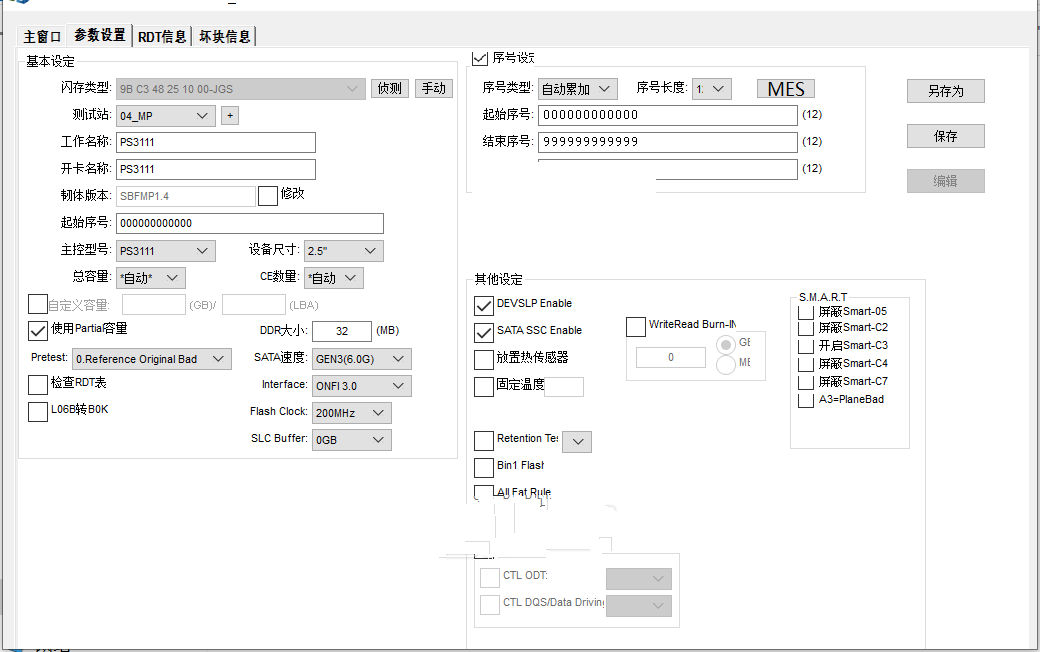The height and width of the screenshot is (652, 1040).
Task: Open the 主窗口 tab
Action: [x=42, y=36]
